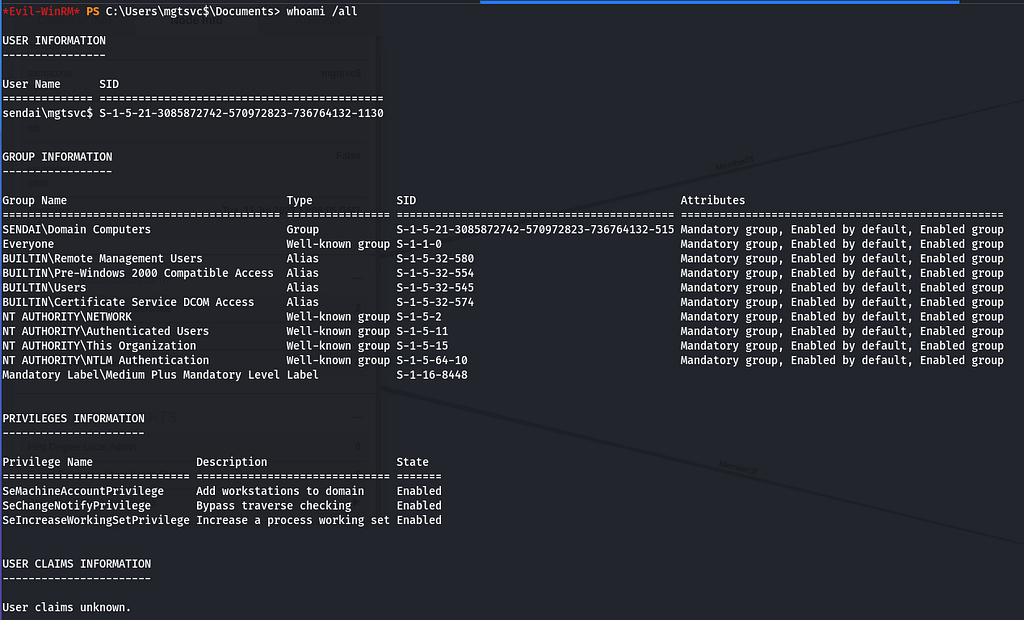Click the SID S-1-5-64-10
This screenshot has width=1024, height=620.
(432, 361)
